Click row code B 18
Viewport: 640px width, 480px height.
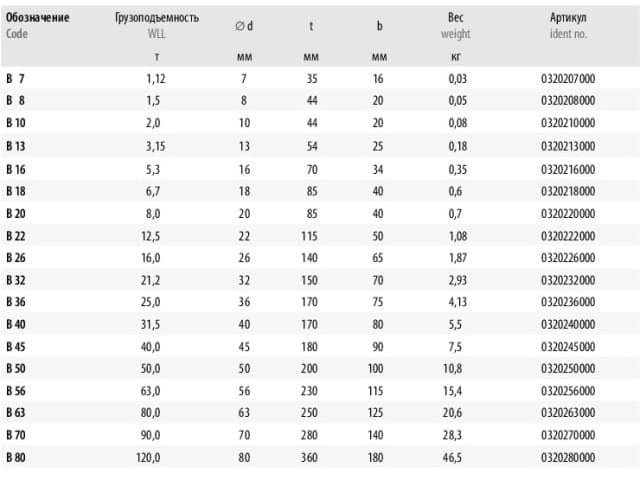click(16, 191)
